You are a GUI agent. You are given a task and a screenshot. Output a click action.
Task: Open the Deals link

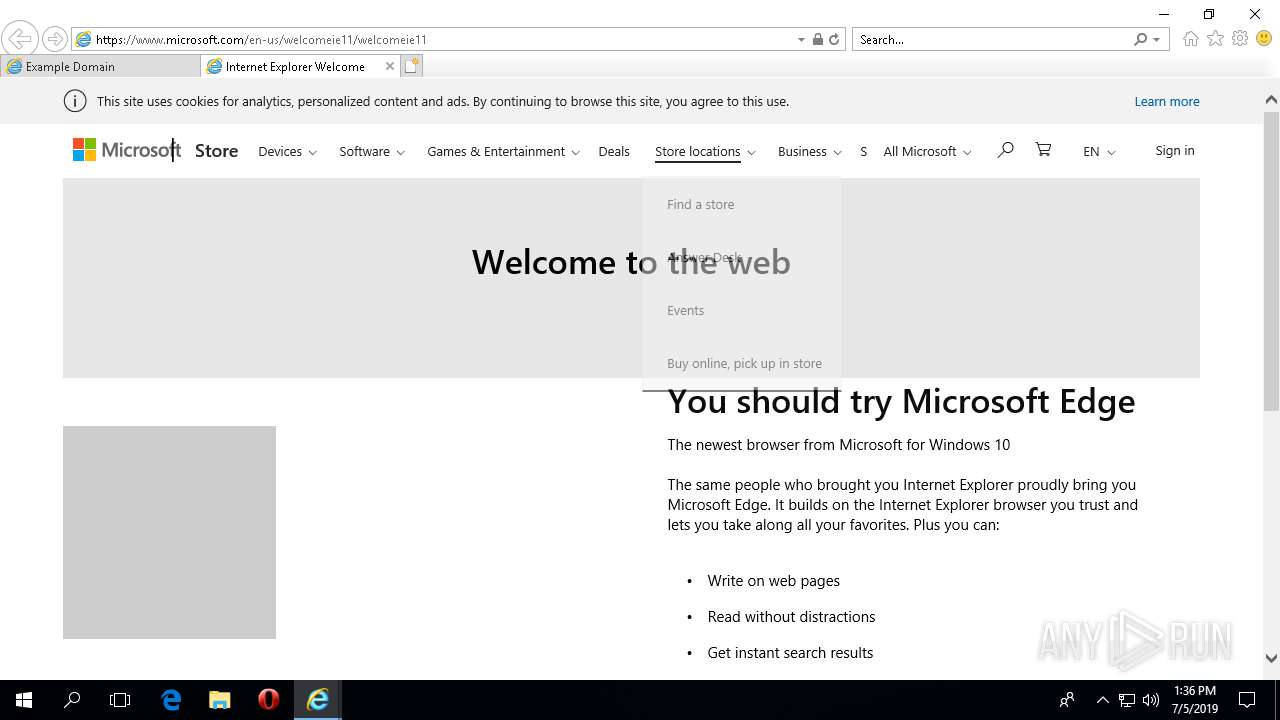[x=614, y=151]
